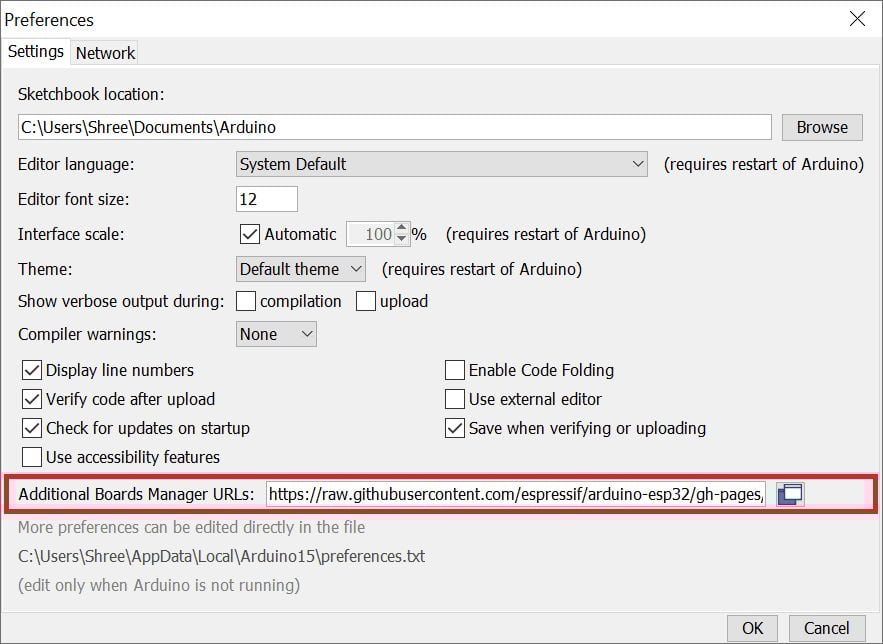Click Browse to change sketchbook location

point(821,127)
